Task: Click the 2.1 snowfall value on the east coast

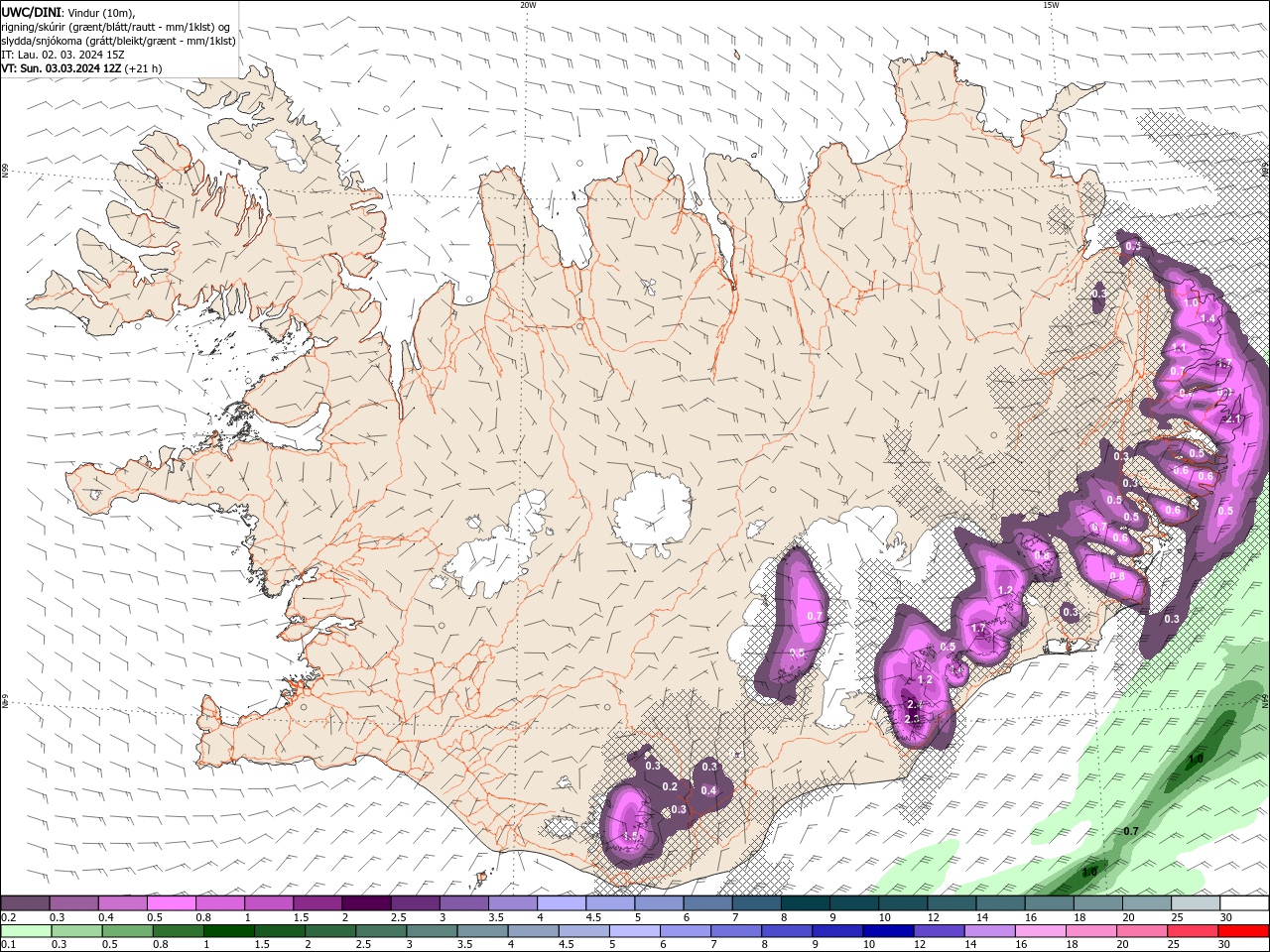Action: coord(1233,419)
